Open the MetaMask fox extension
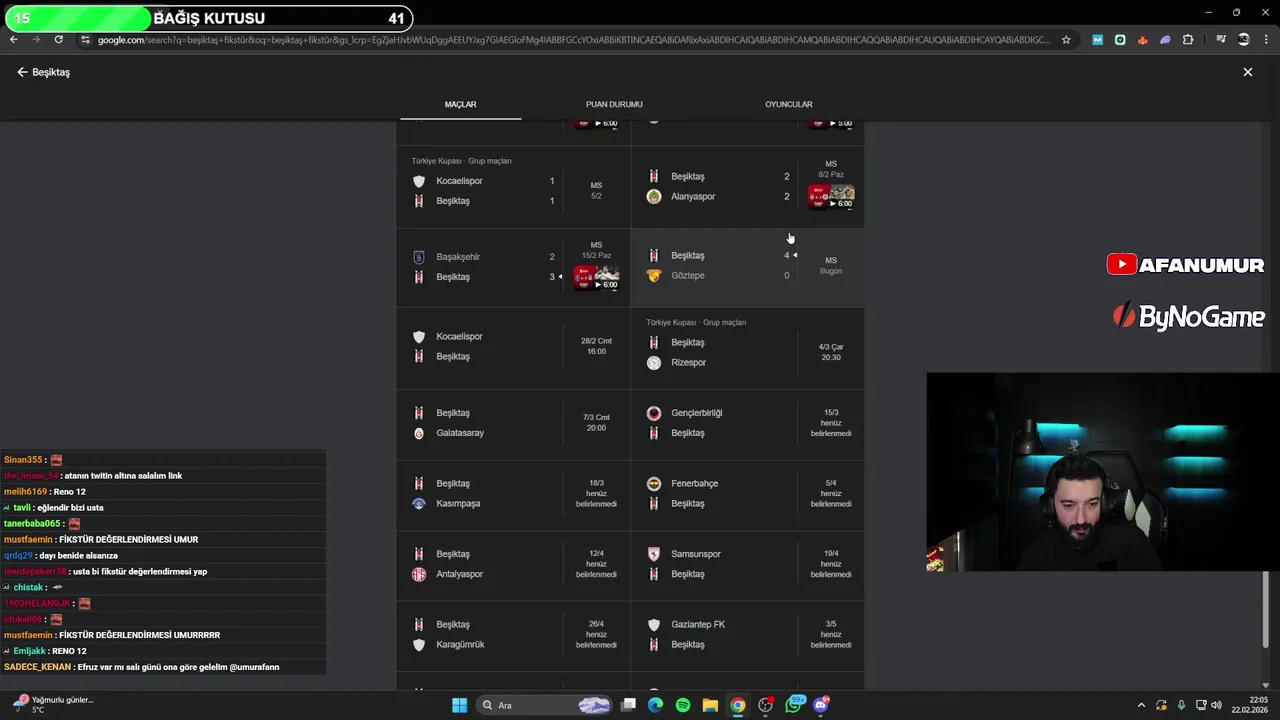 [1143, 40]
